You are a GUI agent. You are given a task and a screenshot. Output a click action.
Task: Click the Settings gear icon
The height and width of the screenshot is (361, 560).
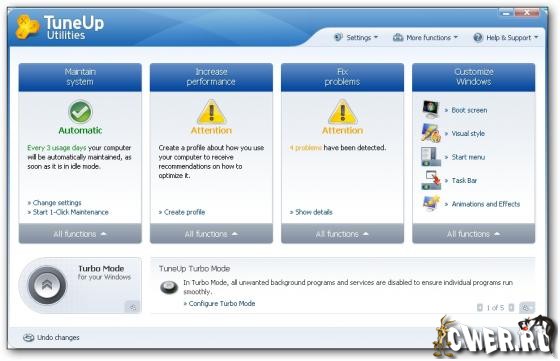point(338,37)
